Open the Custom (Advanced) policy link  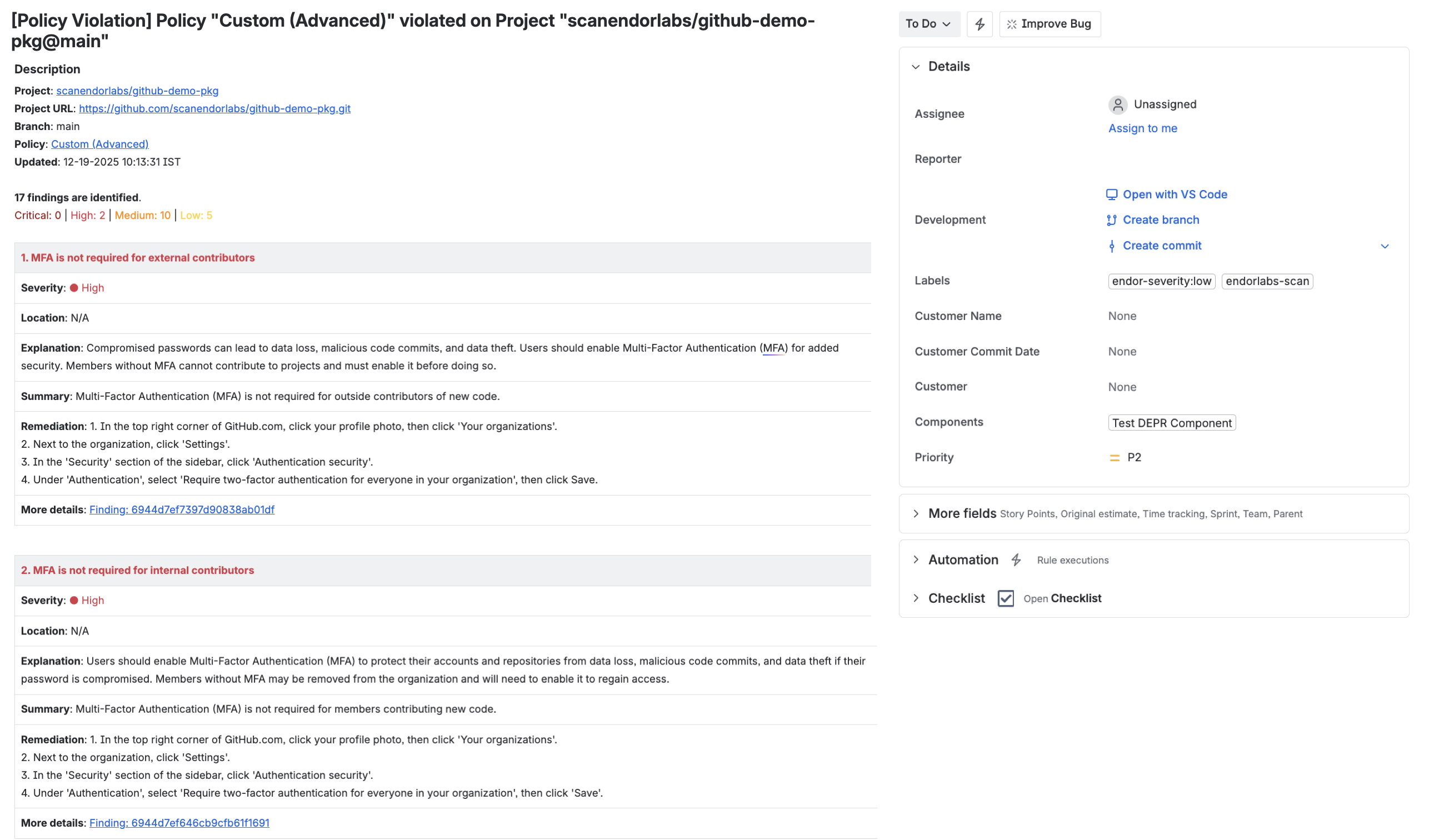(x=99, y=144)
